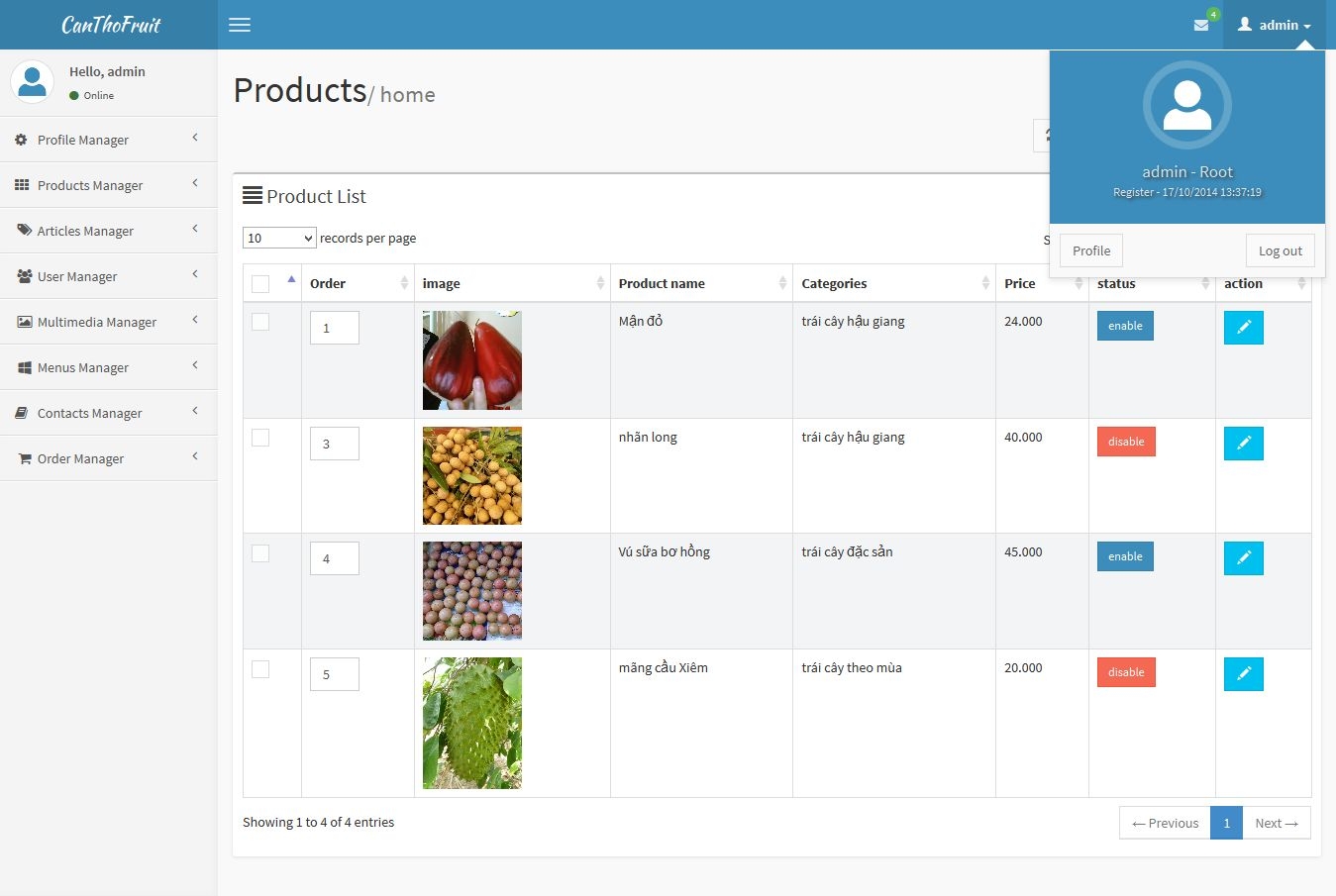Click the Profile Manager gear icon
Screen dimensions: 1336x896
coord(21,140)
